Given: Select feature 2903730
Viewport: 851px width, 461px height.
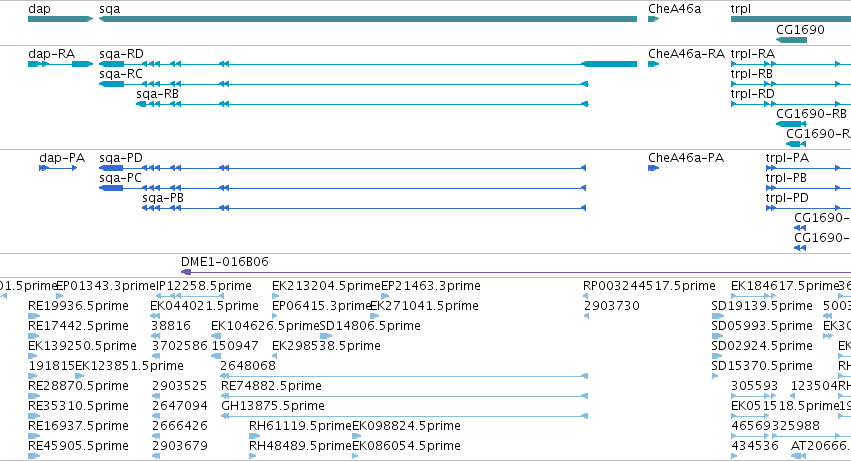Looking at the screenshot, I should (612, 306).
